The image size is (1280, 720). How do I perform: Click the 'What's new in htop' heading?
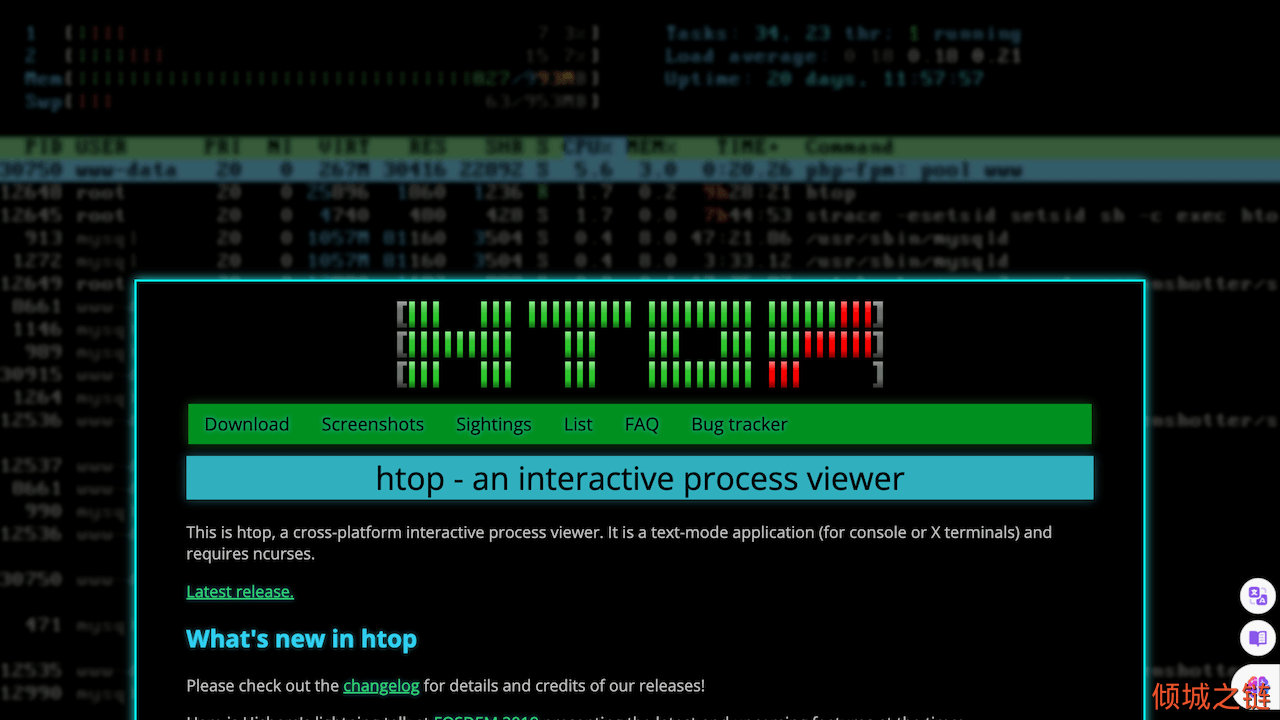click(301, 639)
